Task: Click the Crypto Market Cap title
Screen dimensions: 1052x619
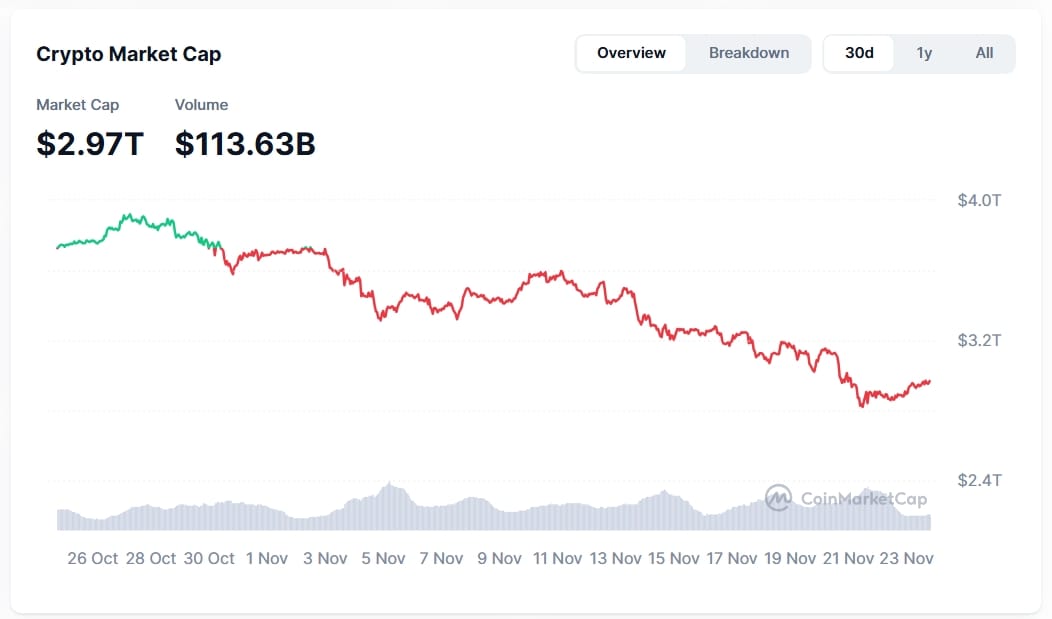Action: [129, 54]
